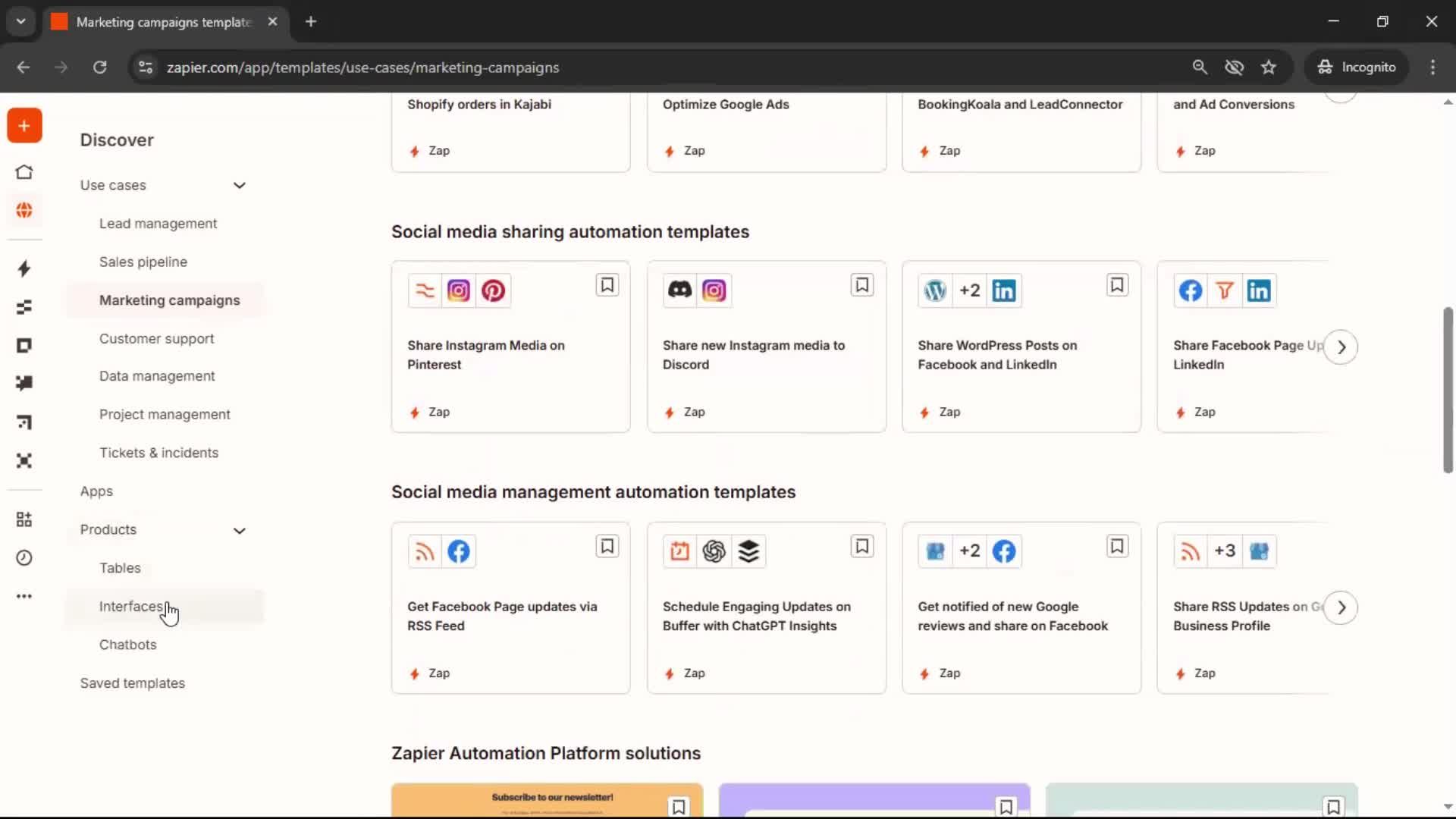Open Tables under Products
This screenshot has width=1456, height=819.
(120, 568)
